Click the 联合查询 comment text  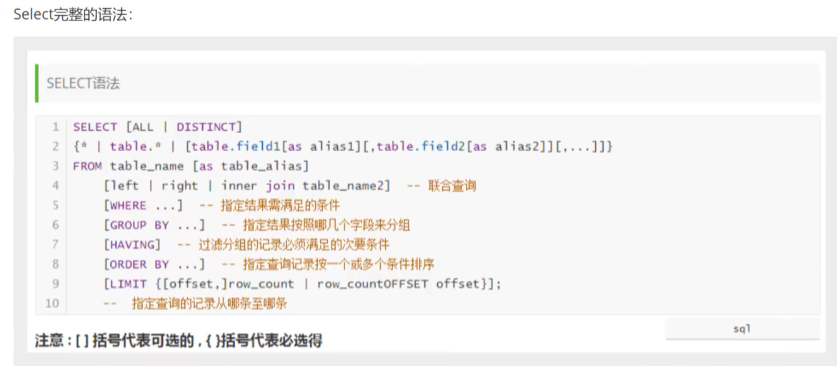(x=452, y=186)
